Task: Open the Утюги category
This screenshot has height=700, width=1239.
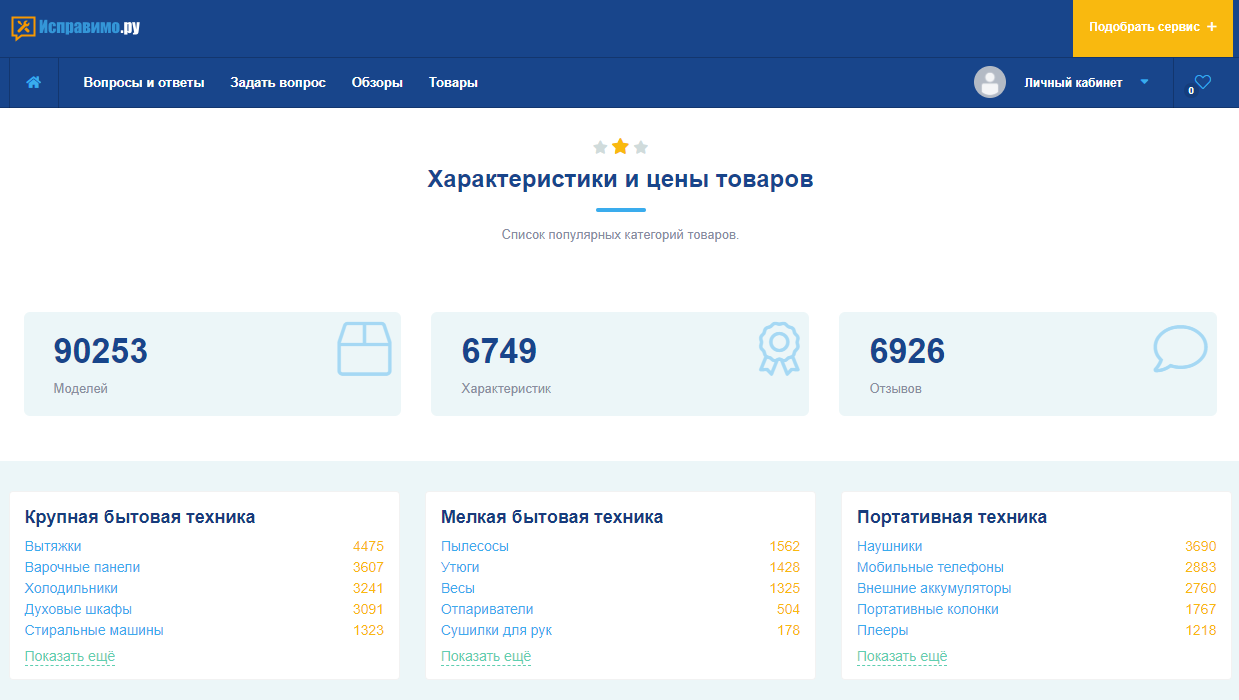Action: pyautogui.click(x=460, y=567)
